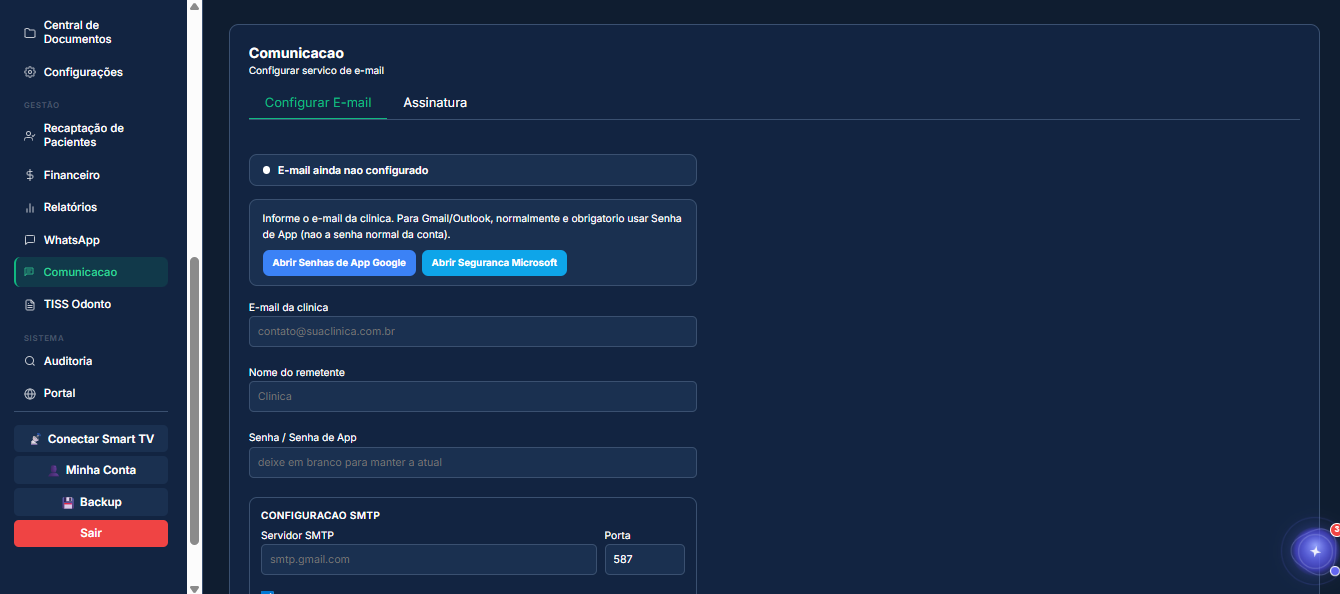Click the Recaptação de Pacientes person icon

point(30,135)
